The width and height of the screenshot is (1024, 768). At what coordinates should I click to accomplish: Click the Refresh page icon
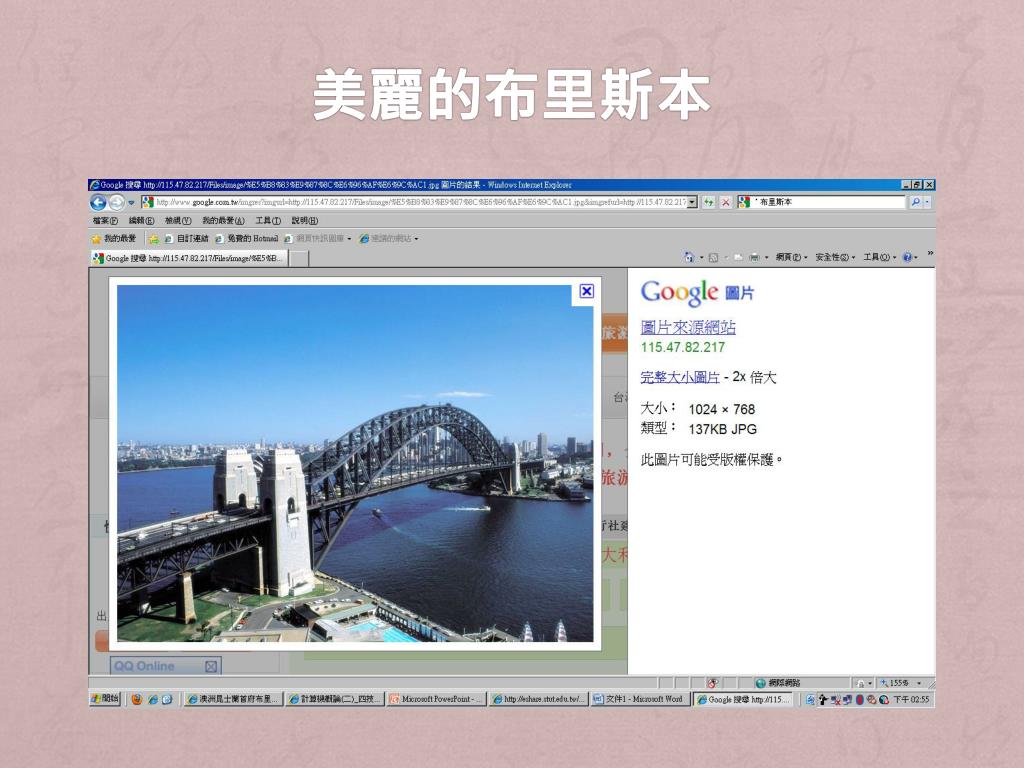[709, 202]
